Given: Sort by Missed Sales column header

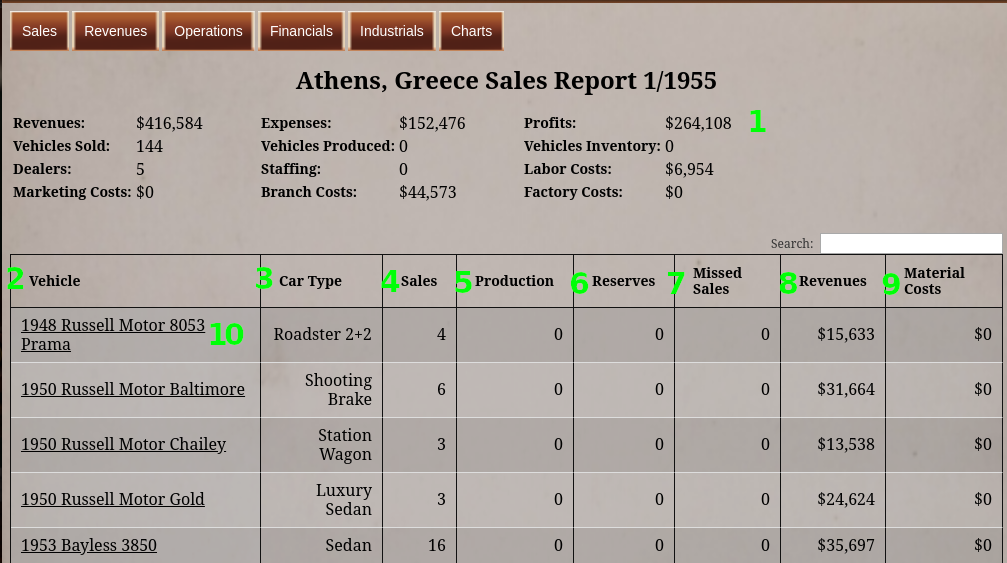Looking at the screenshot, I should [717, 281].
